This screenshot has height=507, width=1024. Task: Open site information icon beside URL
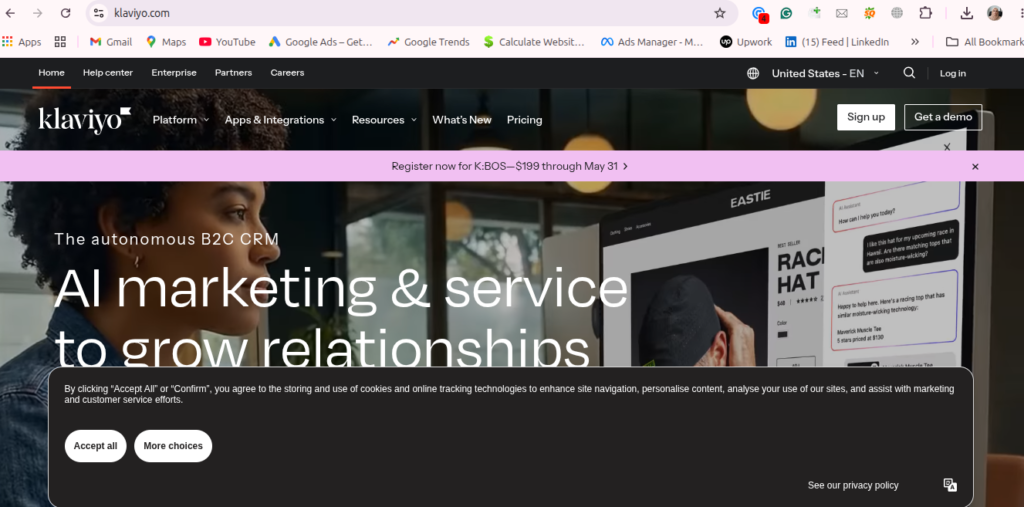[x=99, y=13]
